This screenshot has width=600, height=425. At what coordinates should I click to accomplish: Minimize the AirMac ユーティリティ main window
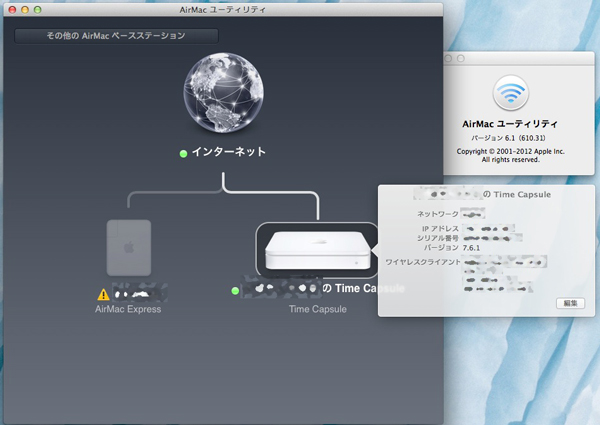[x=25, y=10]
